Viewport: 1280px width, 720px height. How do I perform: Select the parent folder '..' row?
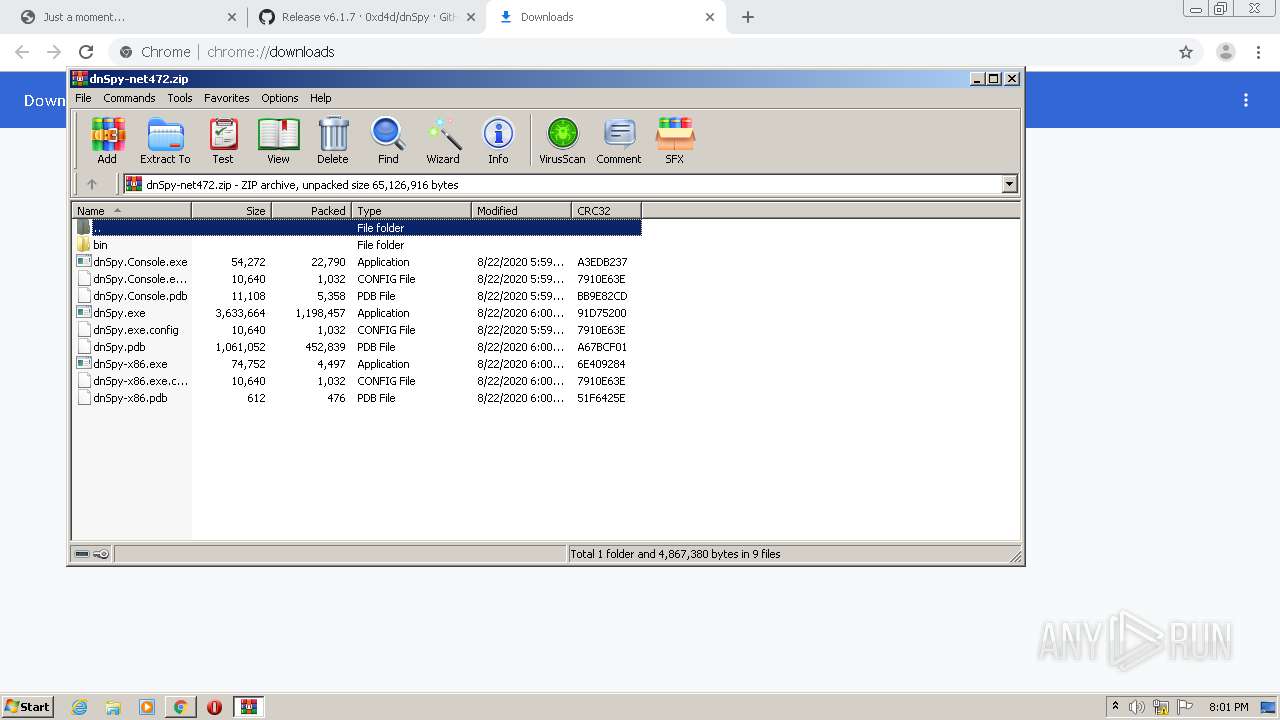pos(357,228)
